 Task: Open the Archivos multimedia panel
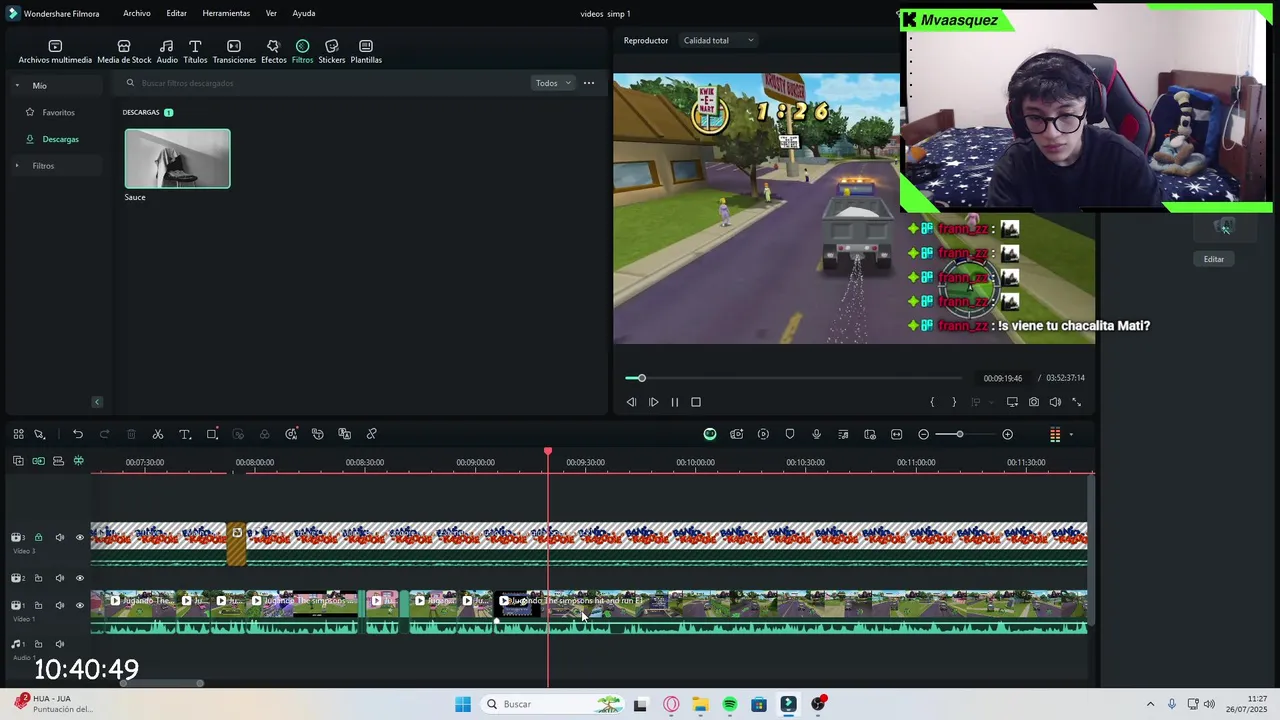click(x=55, y=52)
